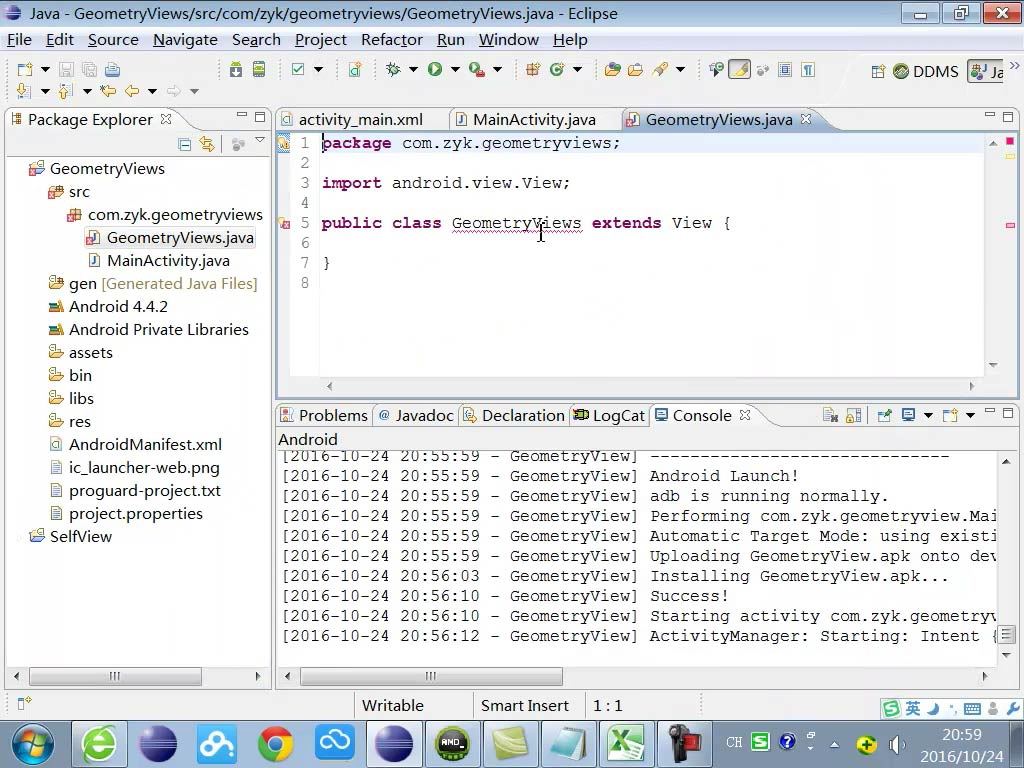Click Collapse All in Package Explorer

pyautogui.click(x=185, y=144)
